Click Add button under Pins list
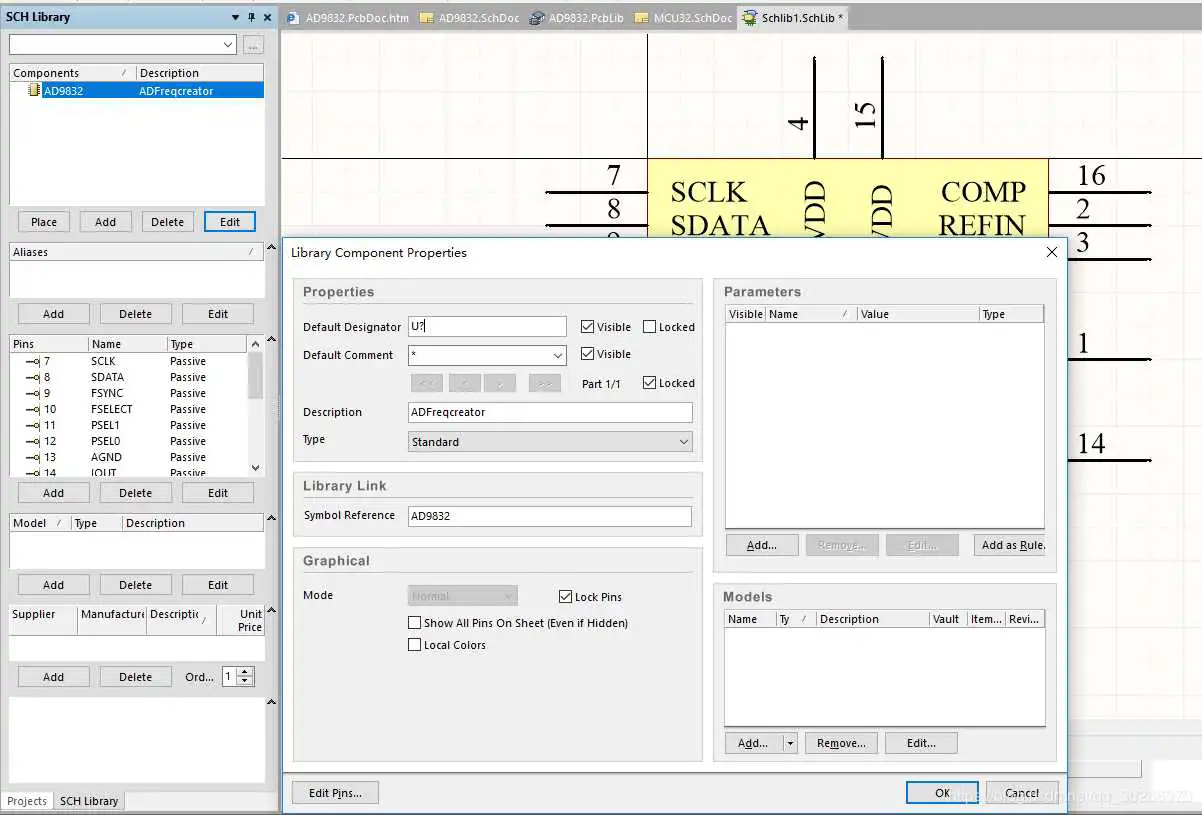The width and height of the screenshot is (1202, 815). point(53,493)
